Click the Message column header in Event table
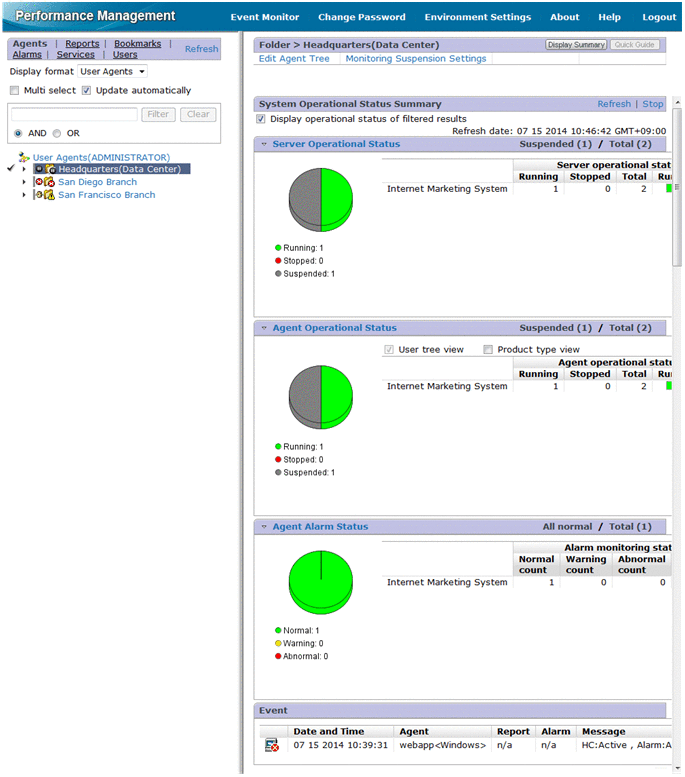The image size is (685, 777). (604, 732)
